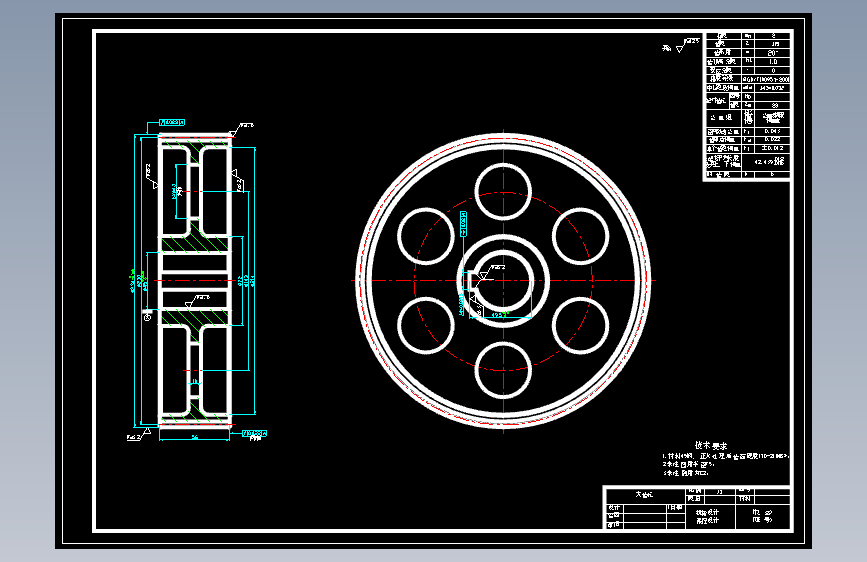Image resolution: width=867 pixels, height=562 pixels.
Task: Click the 大齿轮 part name in title block
Action: [x=644, y=495]
